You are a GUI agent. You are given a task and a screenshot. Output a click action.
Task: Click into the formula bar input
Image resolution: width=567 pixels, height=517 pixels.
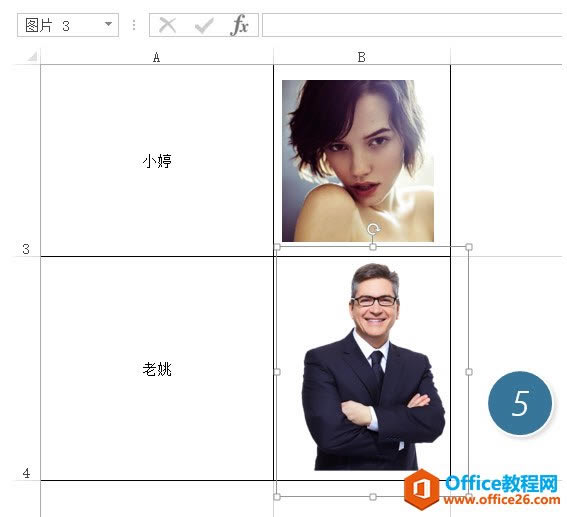(x=412, y=25)
